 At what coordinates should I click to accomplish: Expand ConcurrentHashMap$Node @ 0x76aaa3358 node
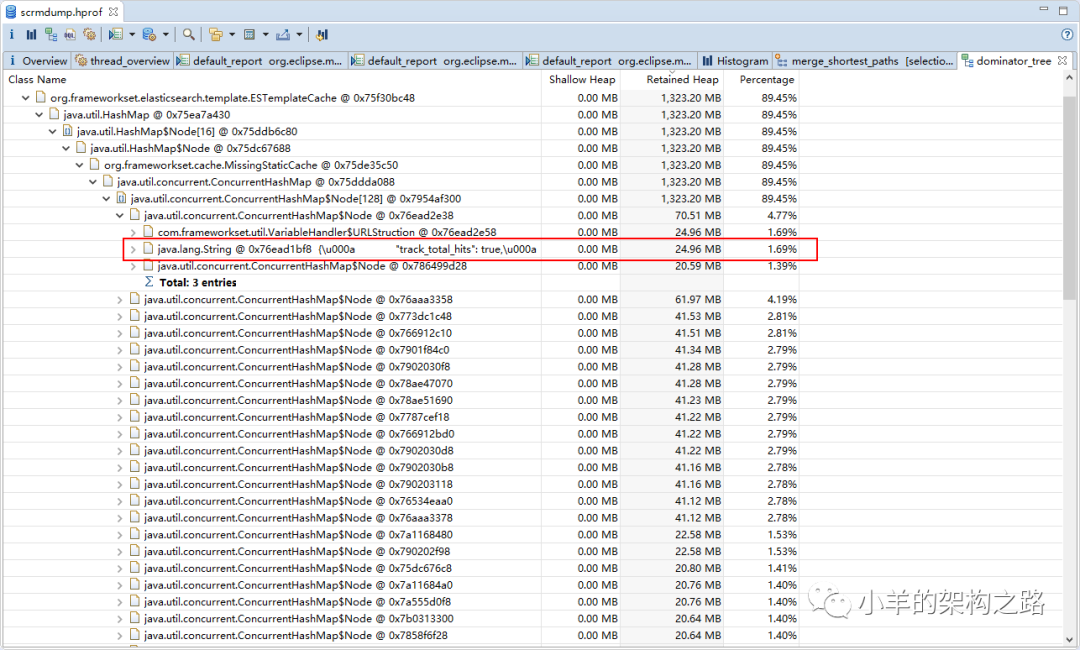click(x=120, y=300)
